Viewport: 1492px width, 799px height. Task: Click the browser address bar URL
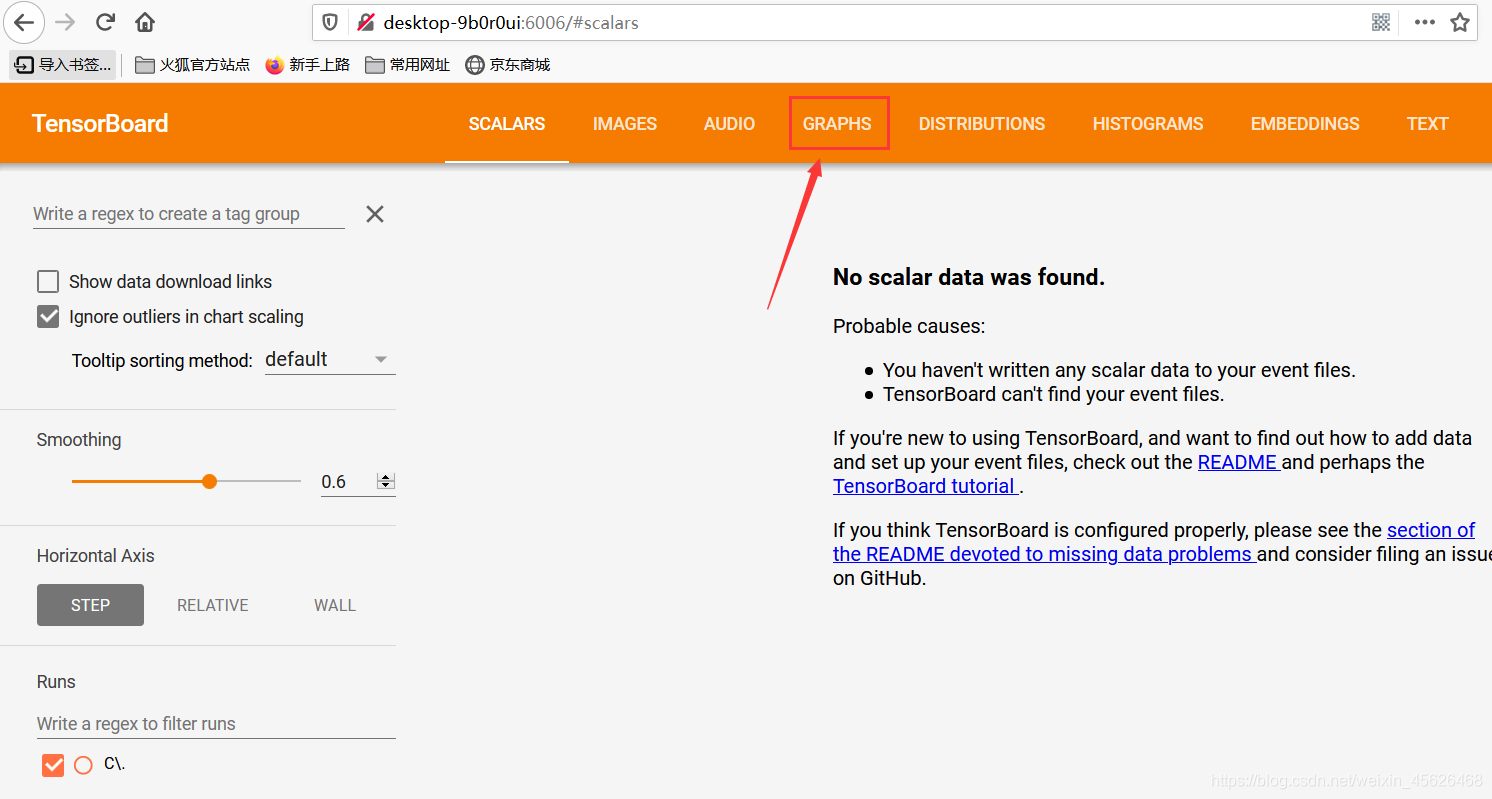tap(510, 22)
